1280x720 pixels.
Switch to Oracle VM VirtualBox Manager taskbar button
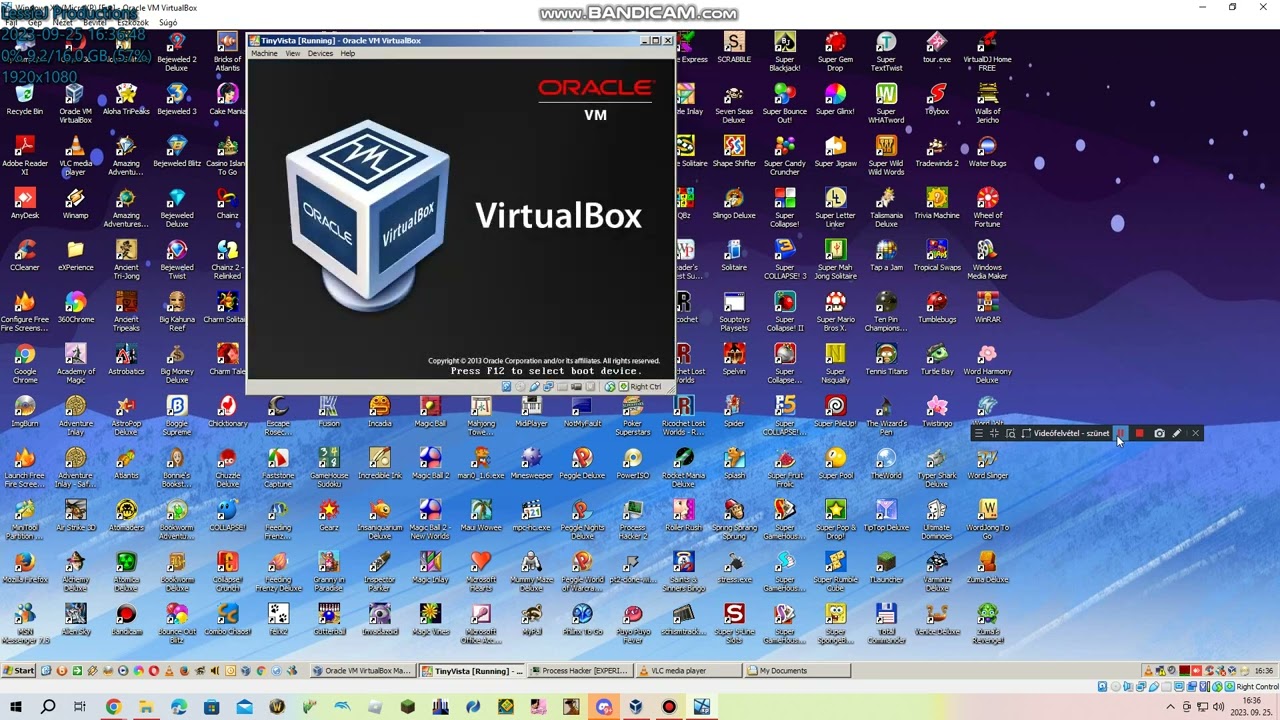click(x=361, y=671)
